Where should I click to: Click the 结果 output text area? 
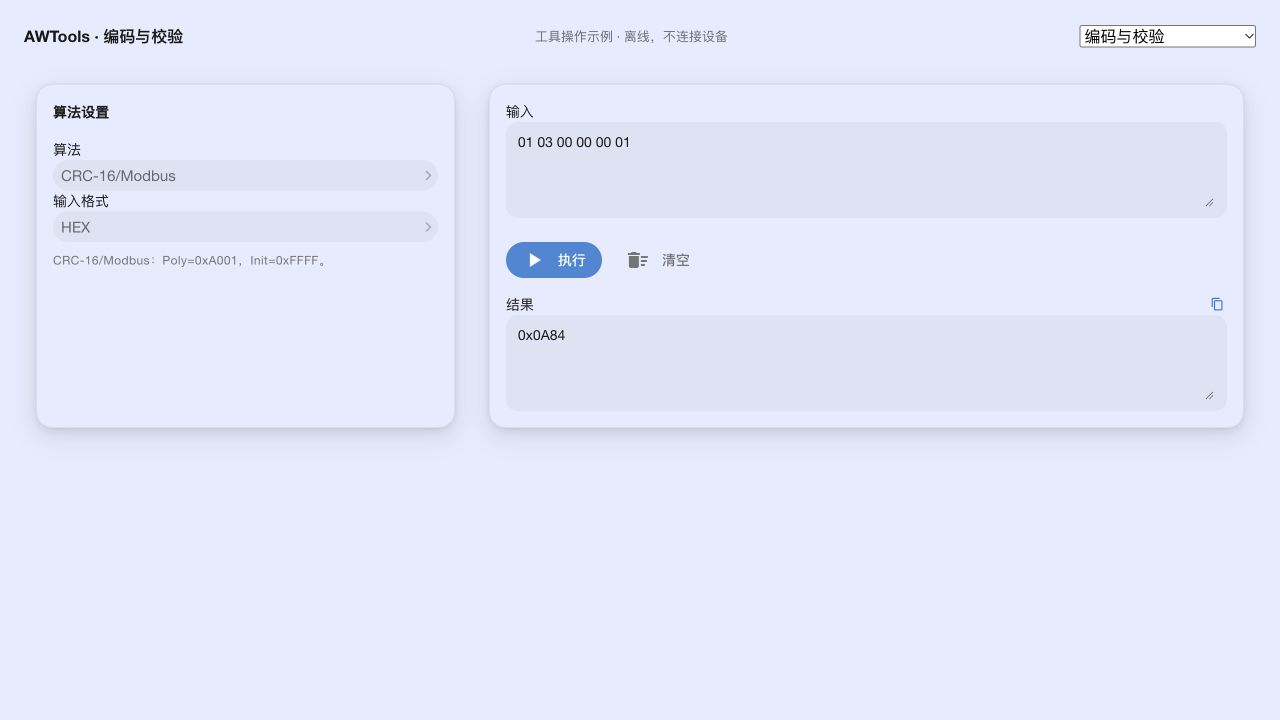point(866,363)
